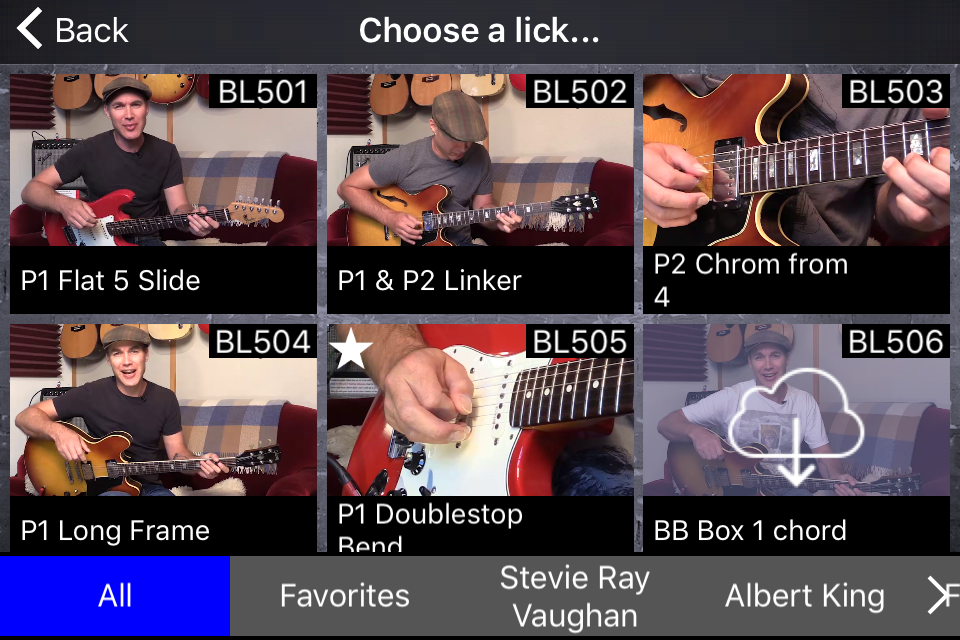Screen dimensions: 960x640
Task: Tap the P1 Long Frame caption
Action: (x=115, y=530)
